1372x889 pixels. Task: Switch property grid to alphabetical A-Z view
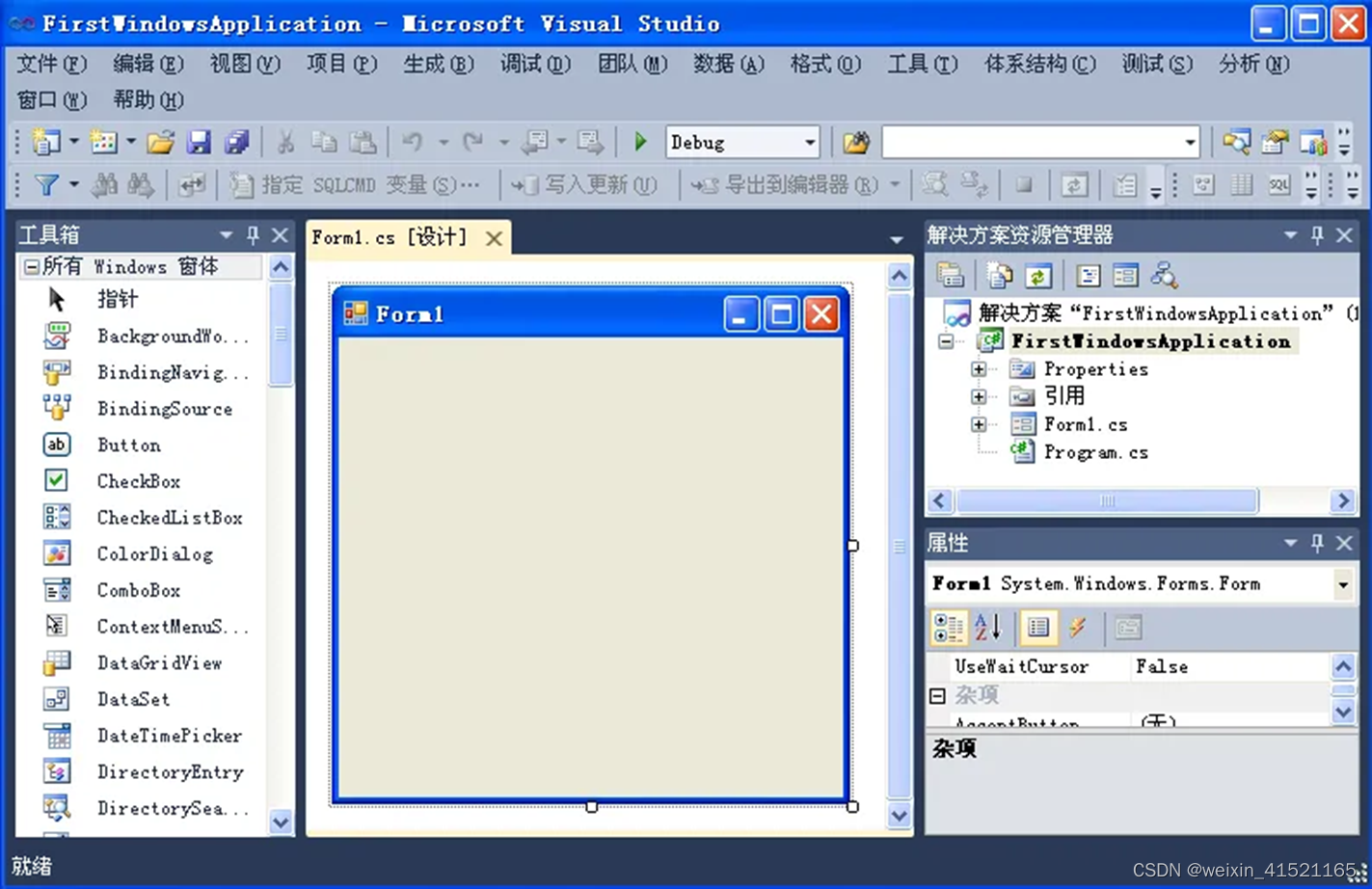pyautogui.click(x=988, y=628)
